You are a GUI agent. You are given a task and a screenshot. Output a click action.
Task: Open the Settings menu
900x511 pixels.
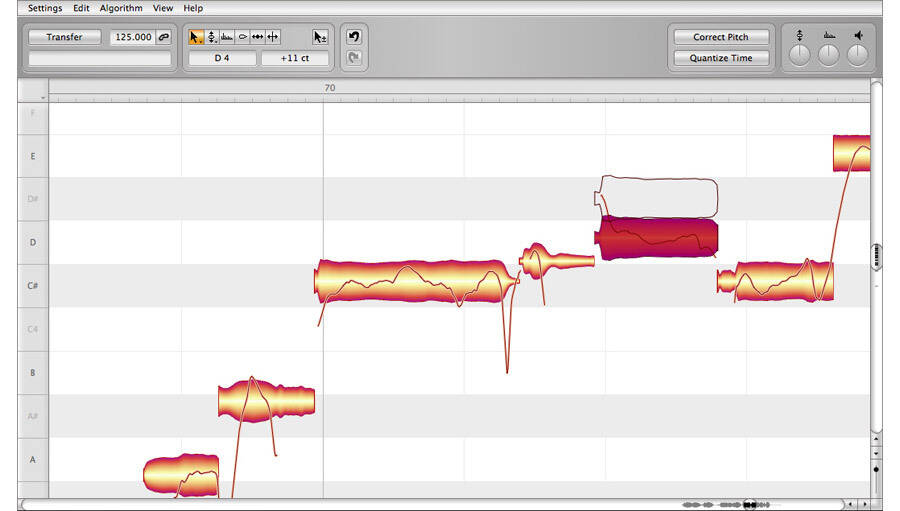tap(45, 8)
